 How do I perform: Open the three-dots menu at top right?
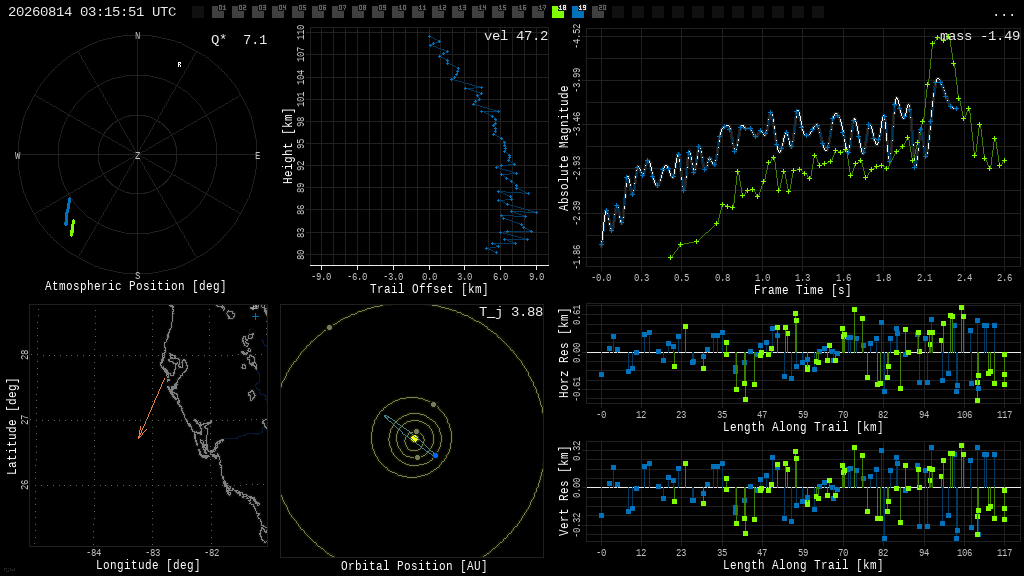pyautogui.click(x=1003, y=14)
